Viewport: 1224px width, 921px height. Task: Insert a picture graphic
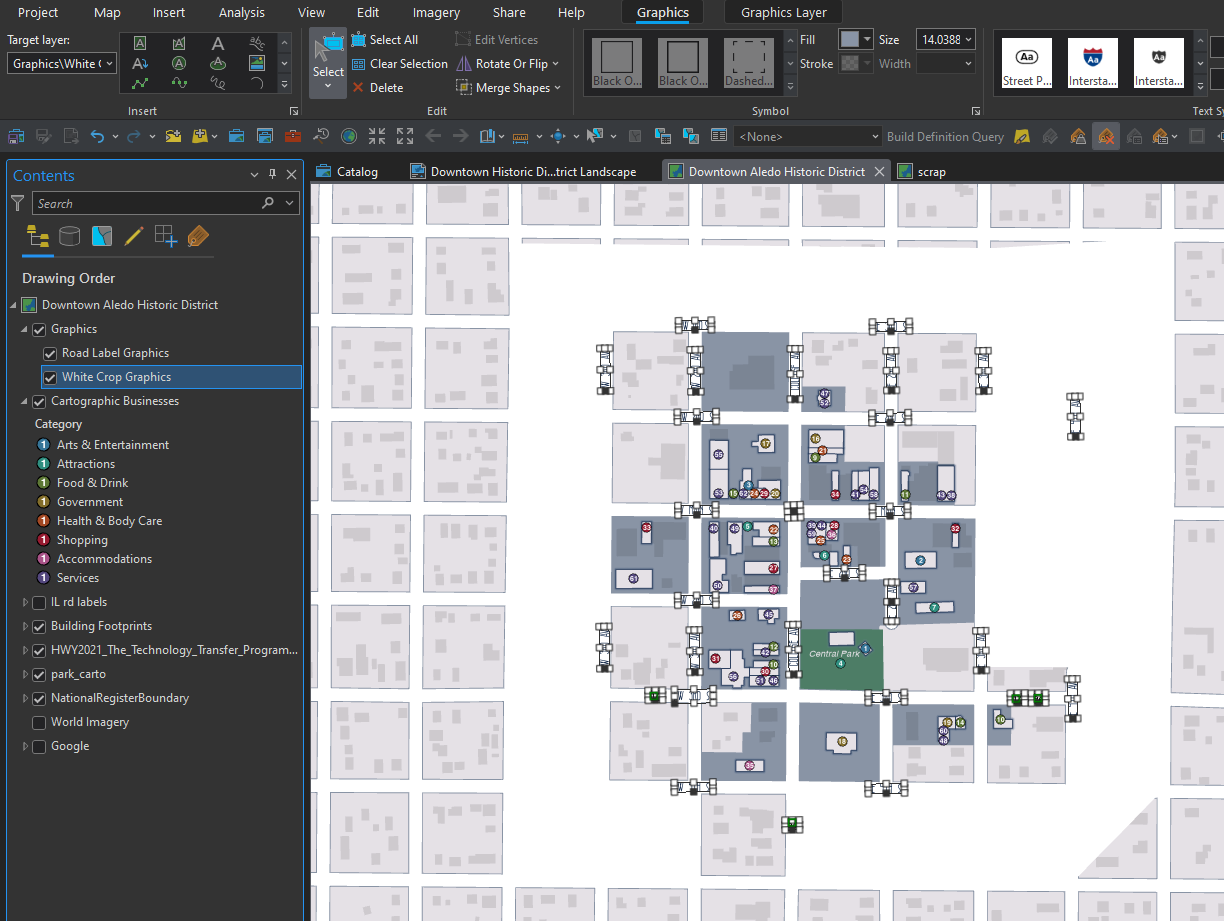tap(257, 62)
